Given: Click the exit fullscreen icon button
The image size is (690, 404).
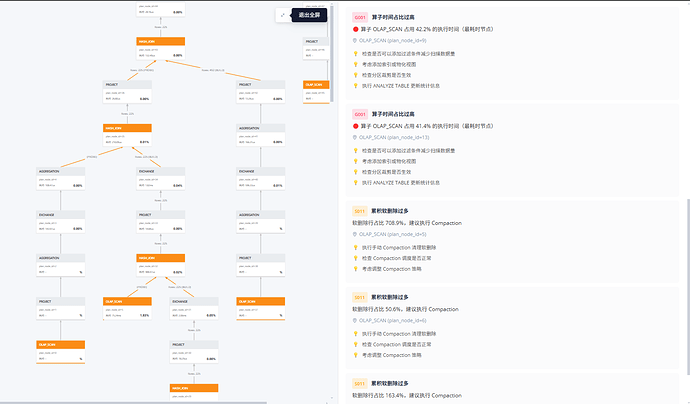Looking at the screenshot, I should coord(283,14).
